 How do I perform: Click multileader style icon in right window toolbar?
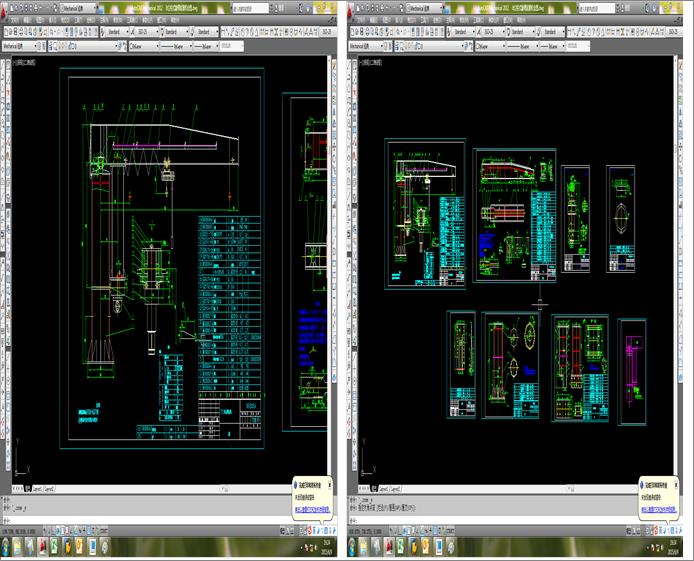click(539, 32)
